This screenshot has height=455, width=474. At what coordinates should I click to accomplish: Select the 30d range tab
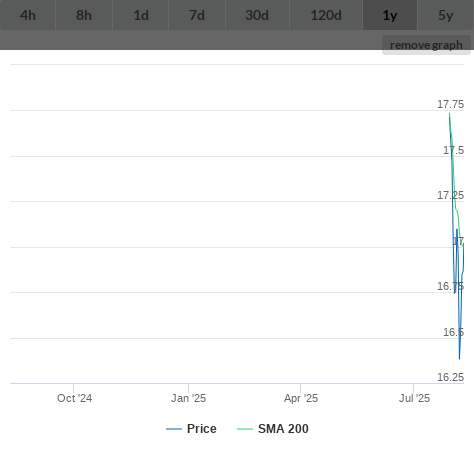coord(257,15)
